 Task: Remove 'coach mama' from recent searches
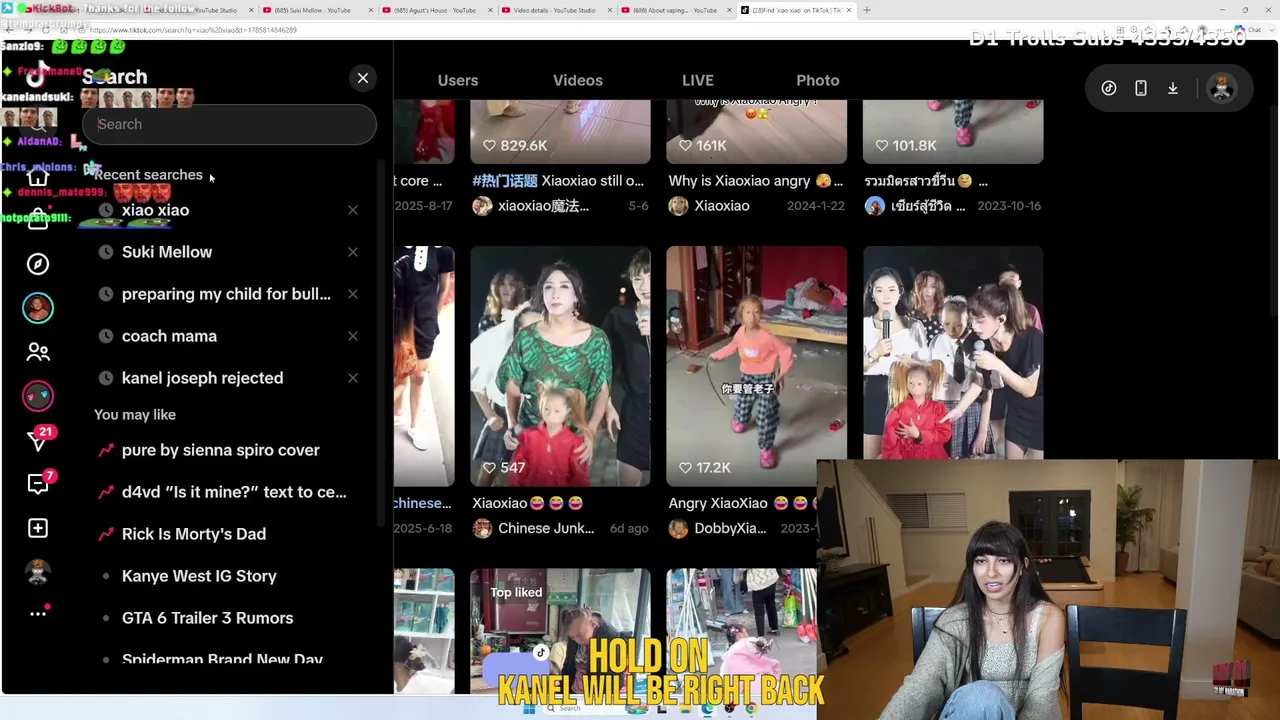coord(353,336)
